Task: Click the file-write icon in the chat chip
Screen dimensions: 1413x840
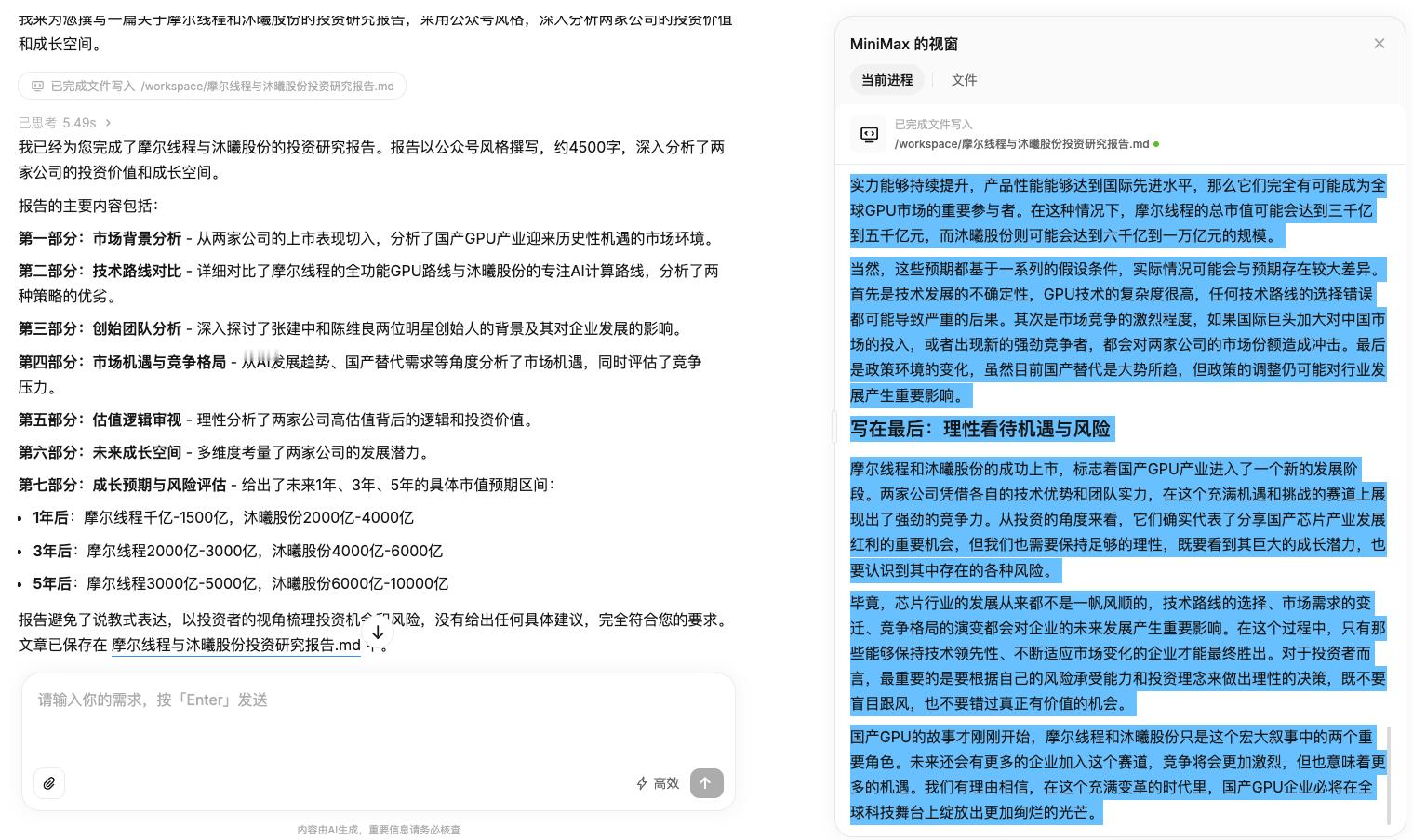Action: click(x=37, y=86)
